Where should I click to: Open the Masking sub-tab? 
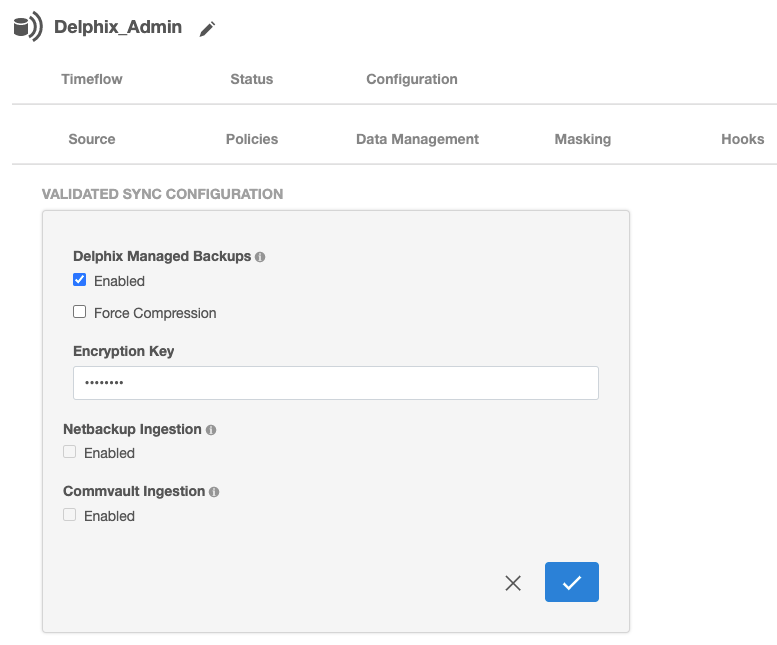582,139
